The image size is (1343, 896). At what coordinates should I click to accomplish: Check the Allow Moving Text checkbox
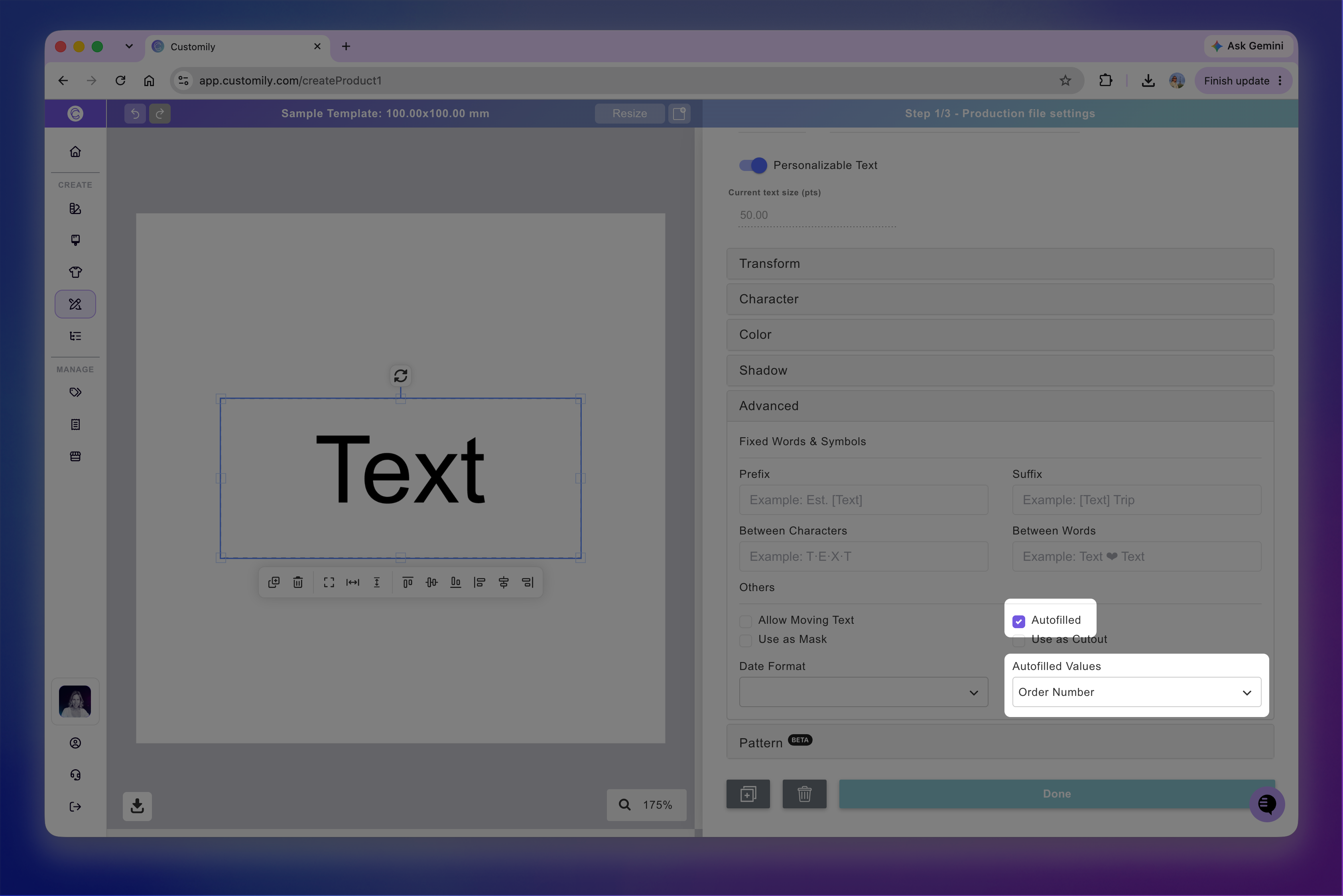(746, 621)
